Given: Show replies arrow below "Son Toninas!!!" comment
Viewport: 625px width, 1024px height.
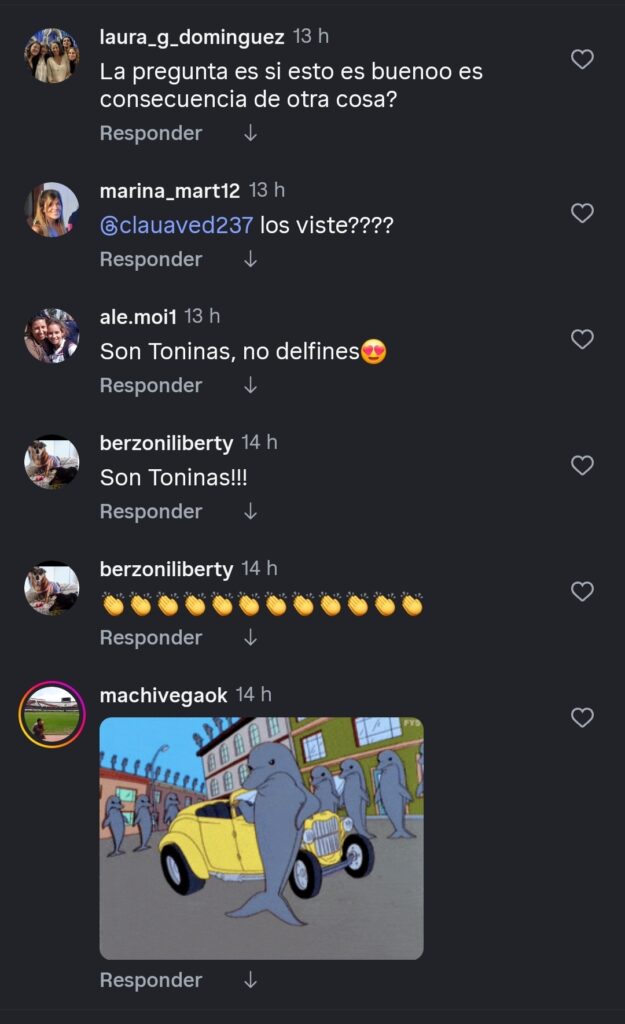Looking at the screenshot, I should (250, 511).
